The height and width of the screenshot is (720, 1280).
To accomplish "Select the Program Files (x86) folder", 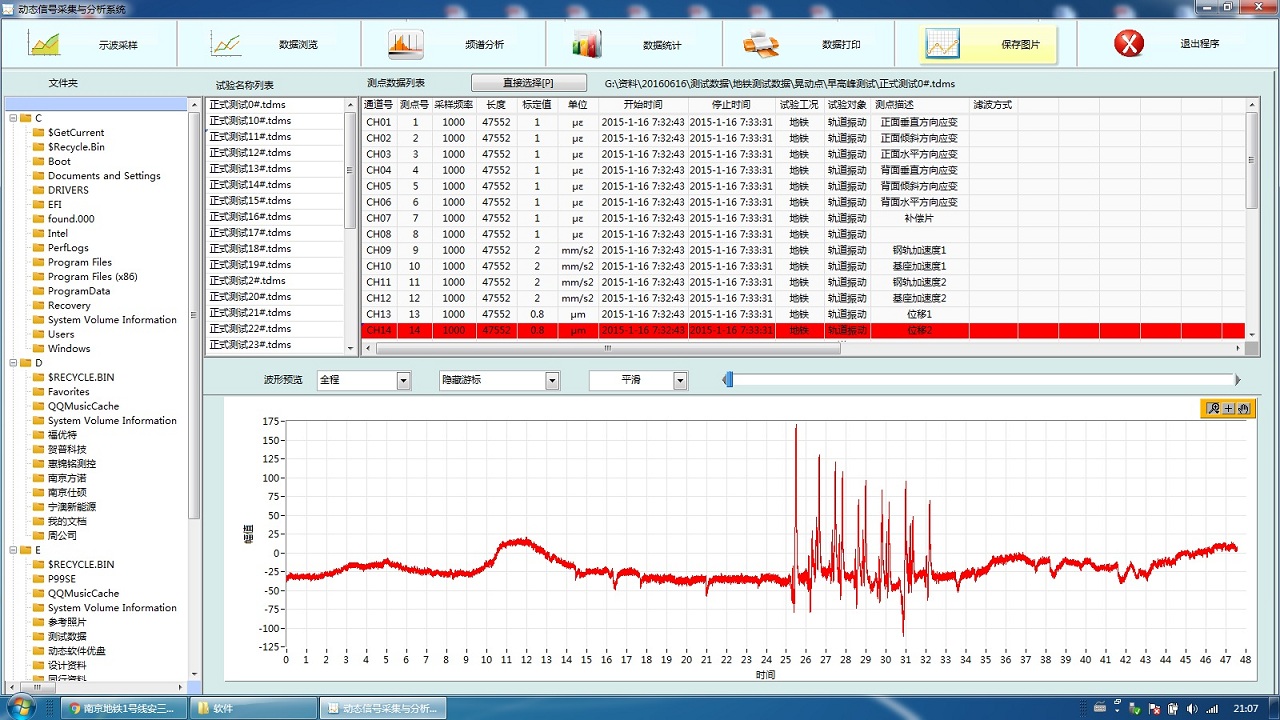I will (x=92, y=276).
